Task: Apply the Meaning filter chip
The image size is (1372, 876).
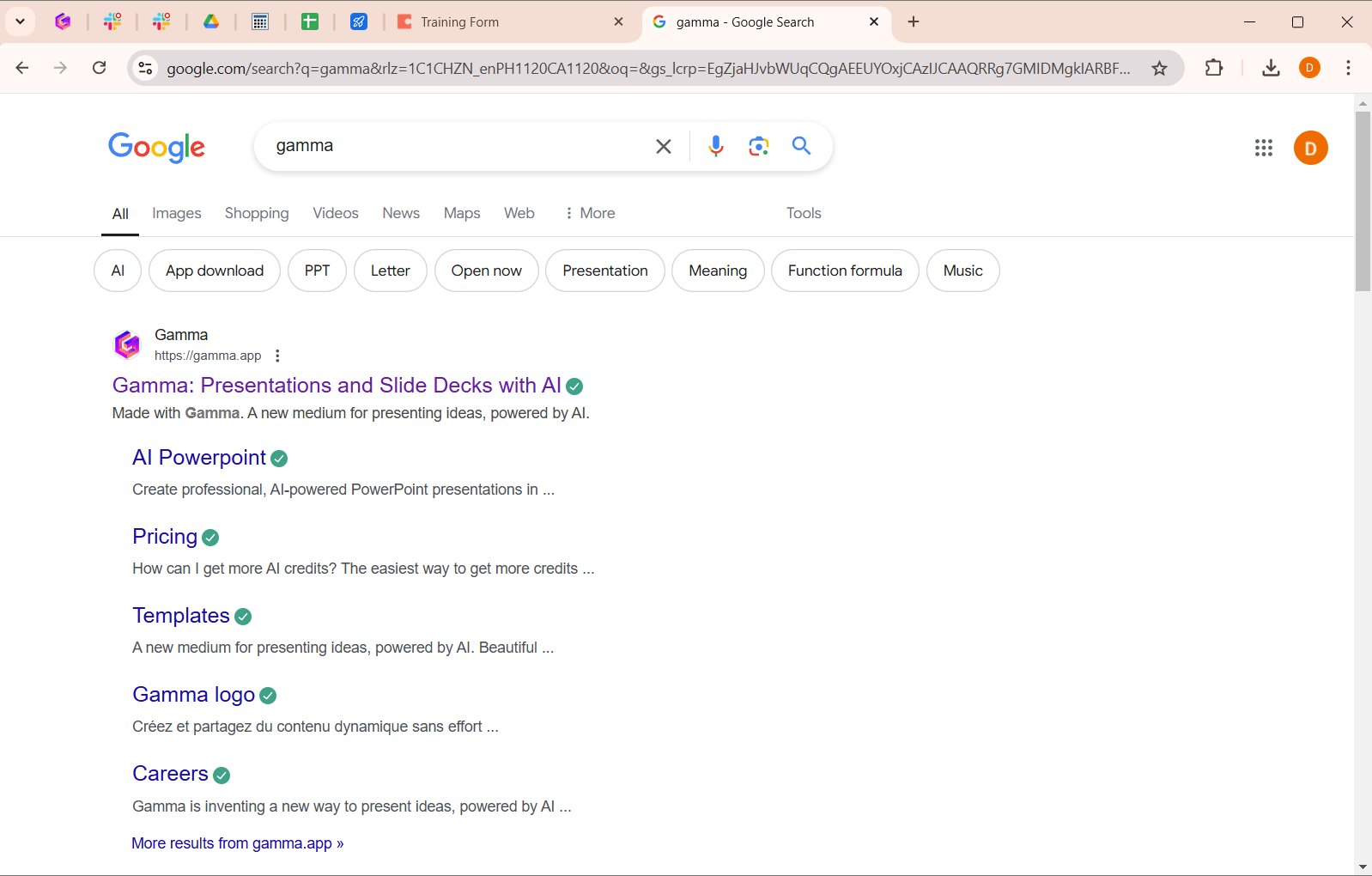Action: (x=718, y=271)
